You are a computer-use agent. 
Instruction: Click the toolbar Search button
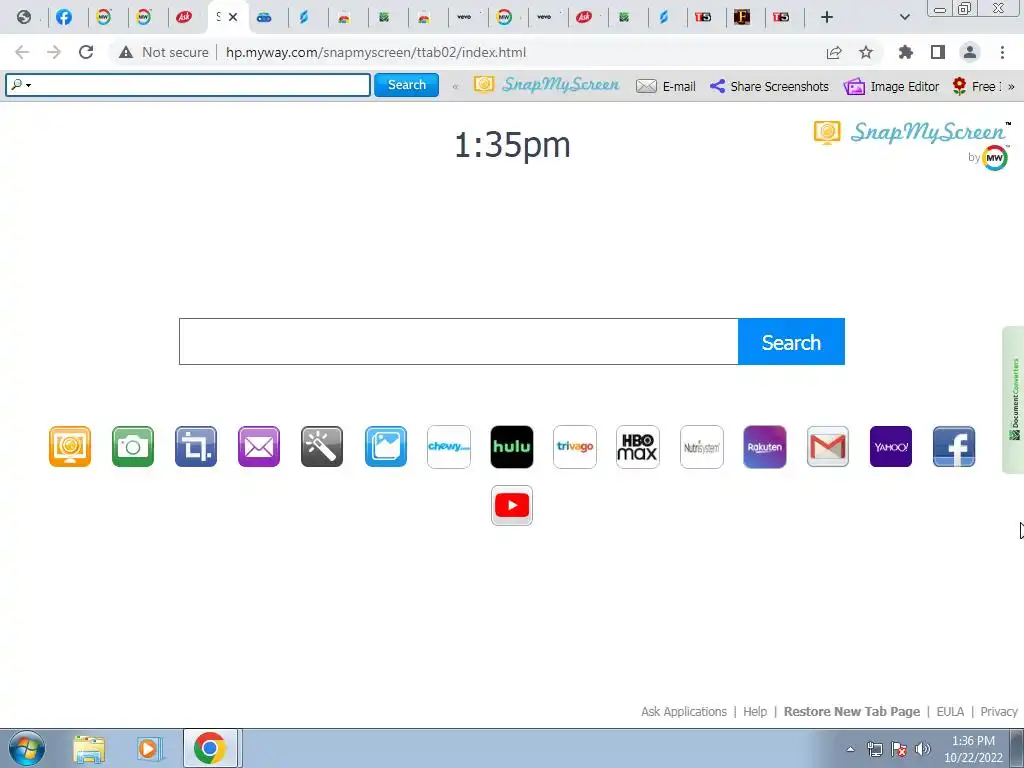[406, 85]
